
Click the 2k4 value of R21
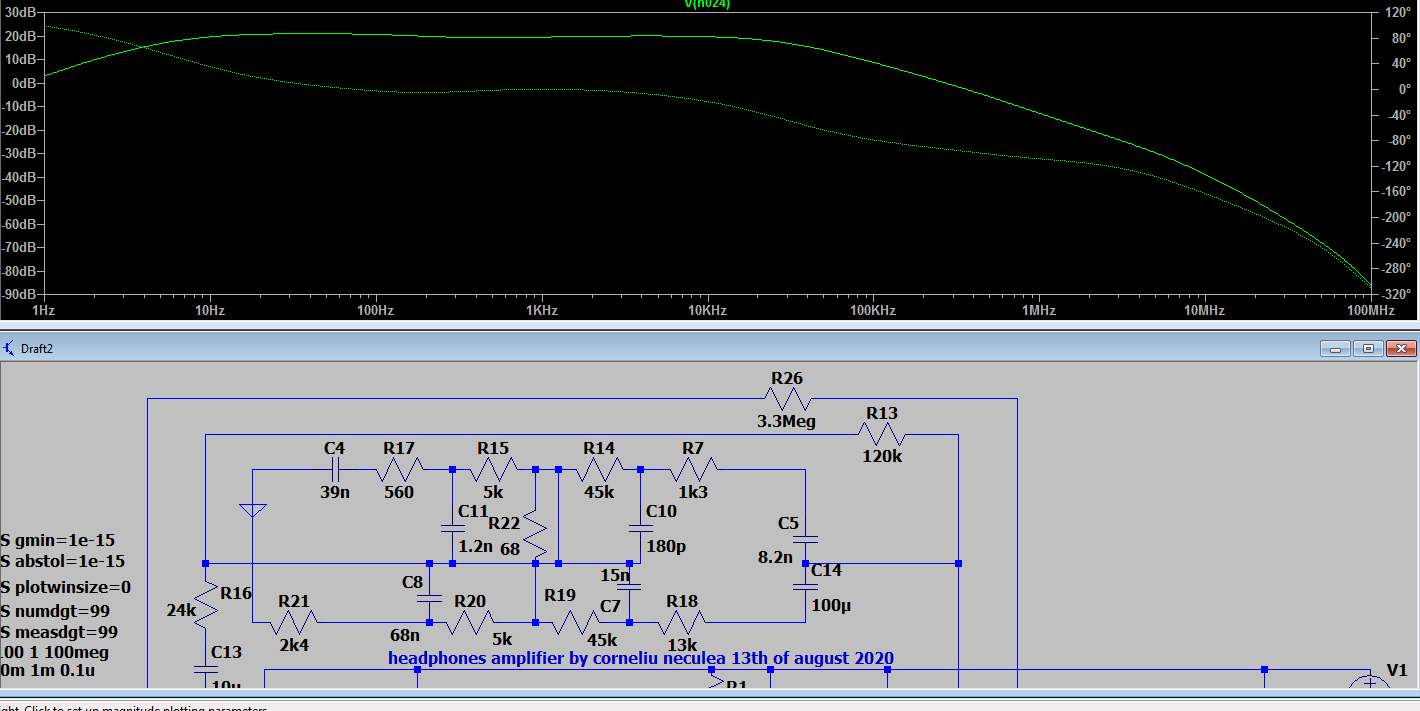pyautogui.click(x=294, y=645)
